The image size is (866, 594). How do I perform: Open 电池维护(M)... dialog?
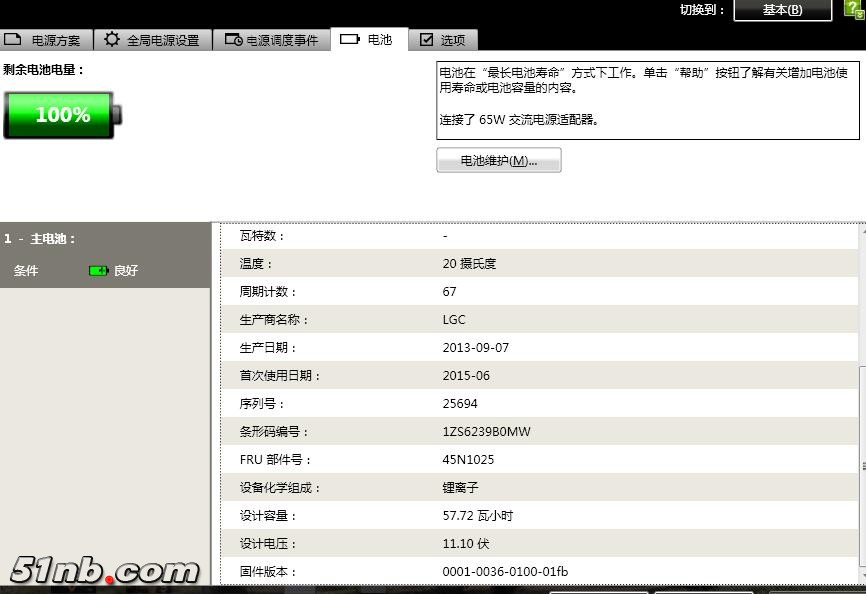tap(499, 160)
